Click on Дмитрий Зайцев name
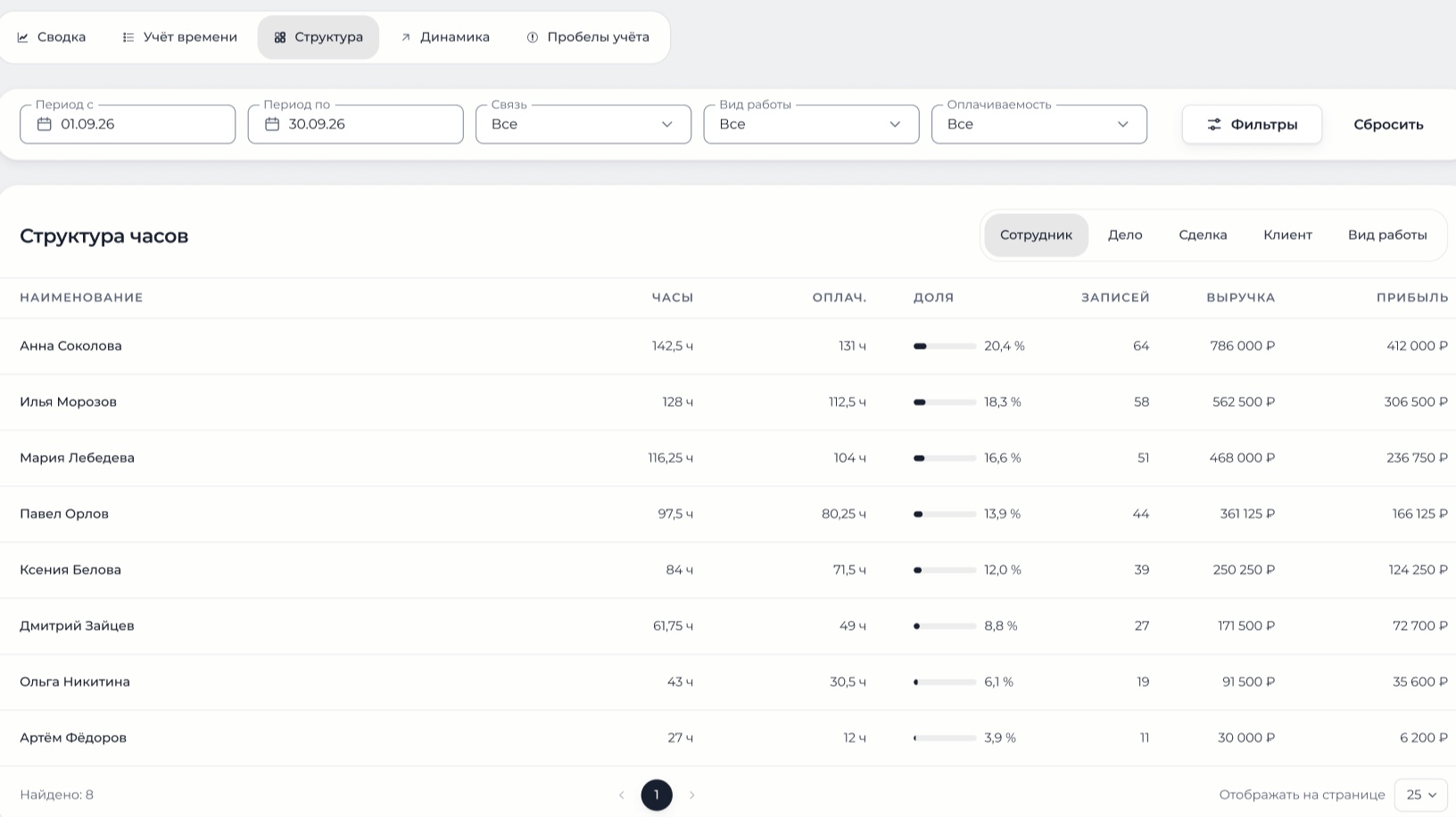The height and width of the screenshot is (817, 1456). coord(77,626)
